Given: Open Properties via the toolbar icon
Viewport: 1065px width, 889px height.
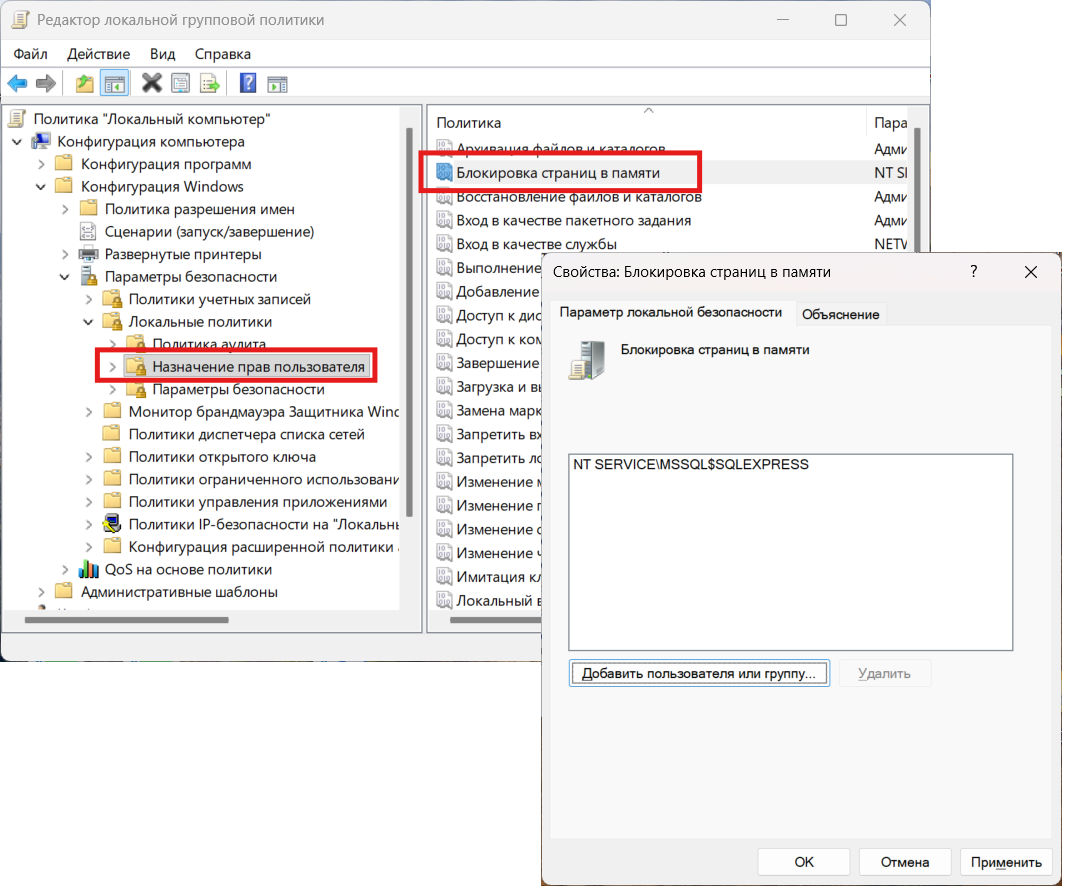Looking at the screenshot, I should 181,83.
